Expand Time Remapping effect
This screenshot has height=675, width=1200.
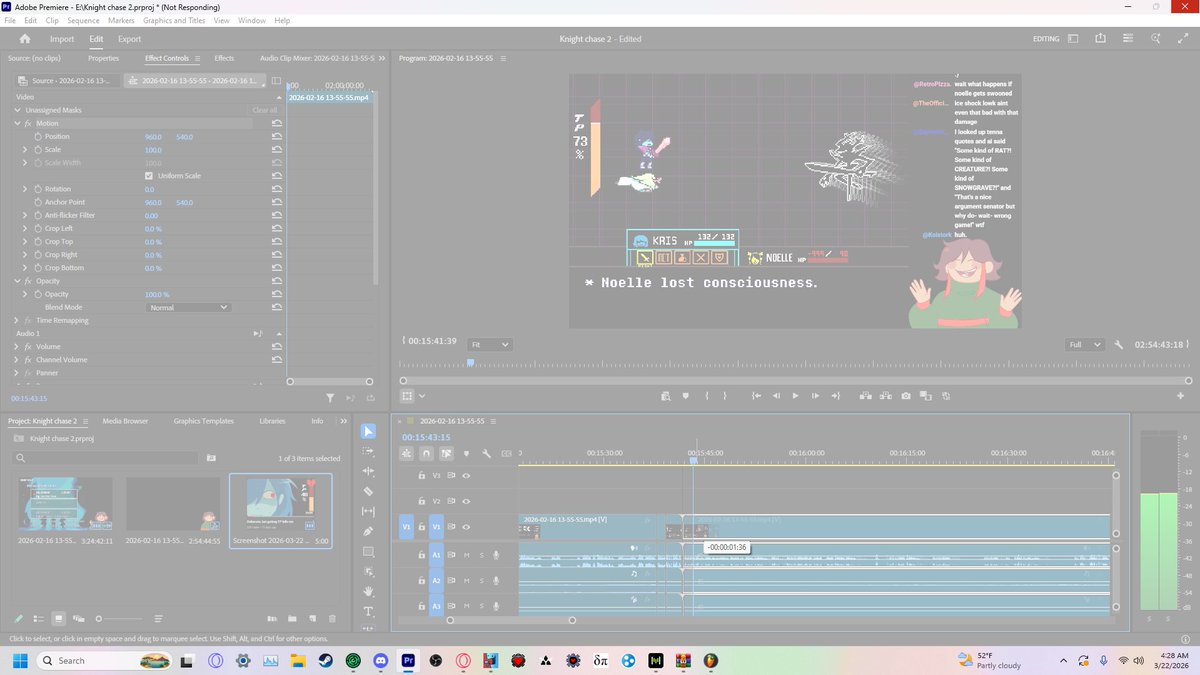(17, 321)
